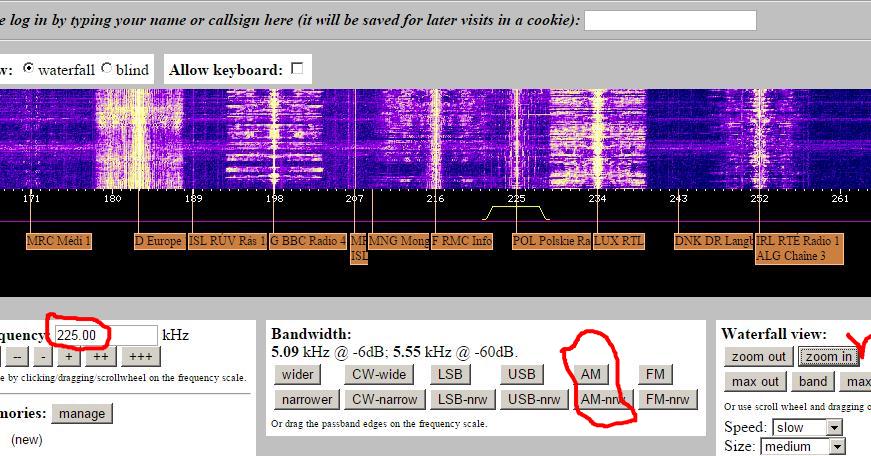This screenshot has height=456, width=871.
Task: Select USB mode
Action: point(522,374)
